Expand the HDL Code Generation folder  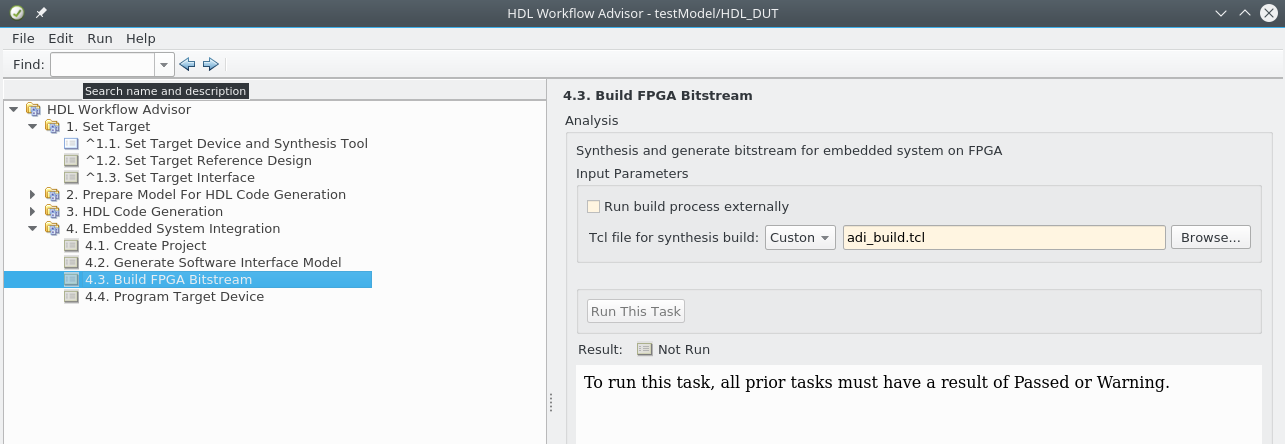pos(32,211)
